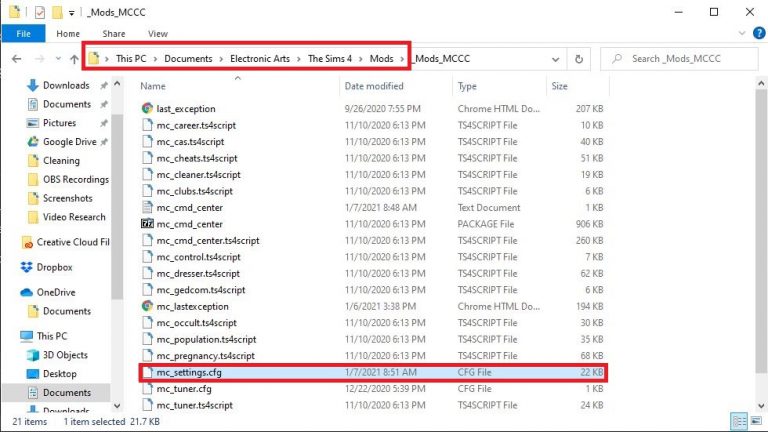Refresh the folder view
768x432 pixels.
pos(578,59)
